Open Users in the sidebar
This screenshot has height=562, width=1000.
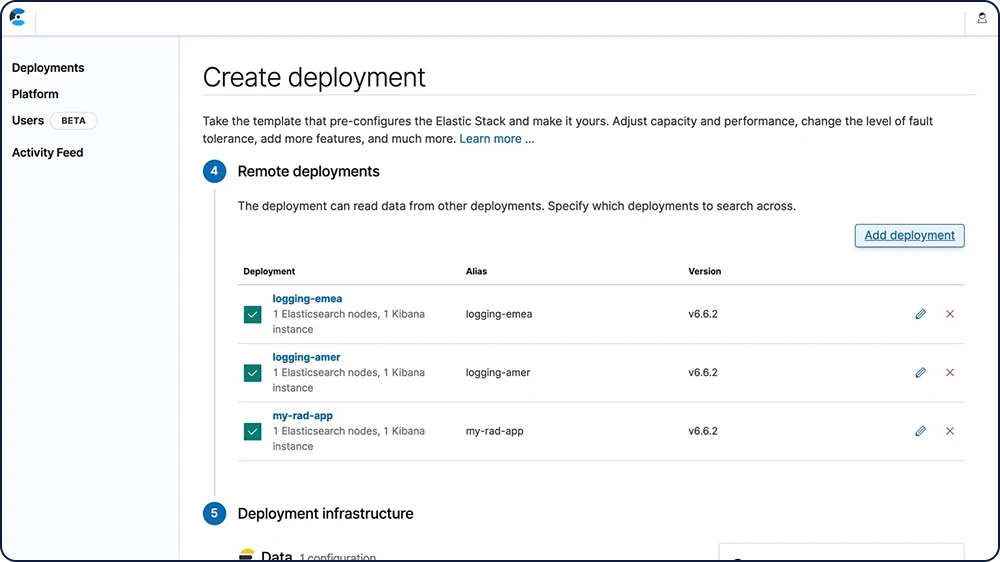click(28, 121)
